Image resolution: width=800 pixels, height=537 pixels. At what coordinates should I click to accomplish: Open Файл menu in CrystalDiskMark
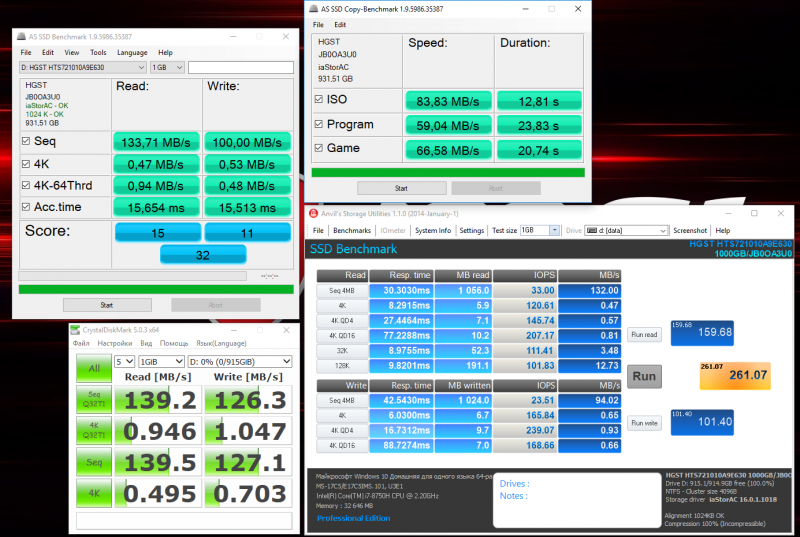[81, 343]
